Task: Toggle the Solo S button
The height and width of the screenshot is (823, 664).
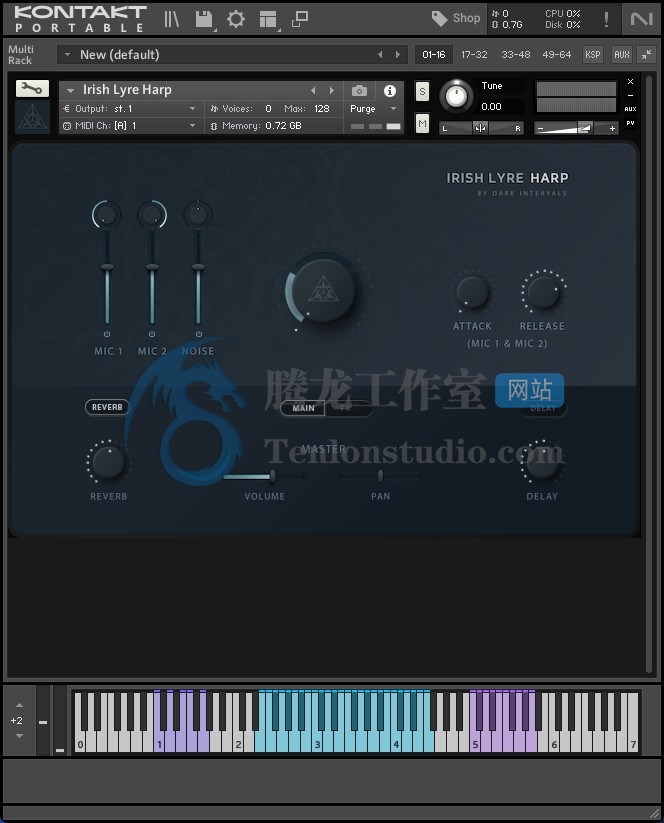Action: tap(422, 91)
